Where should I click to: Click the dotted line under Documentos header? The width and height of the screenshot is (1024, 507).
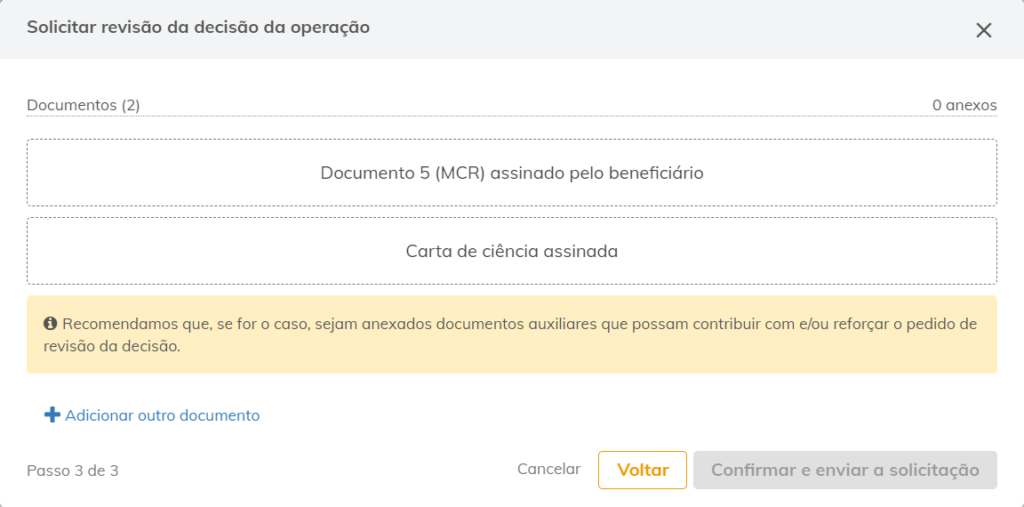click(x=512, y=117)
